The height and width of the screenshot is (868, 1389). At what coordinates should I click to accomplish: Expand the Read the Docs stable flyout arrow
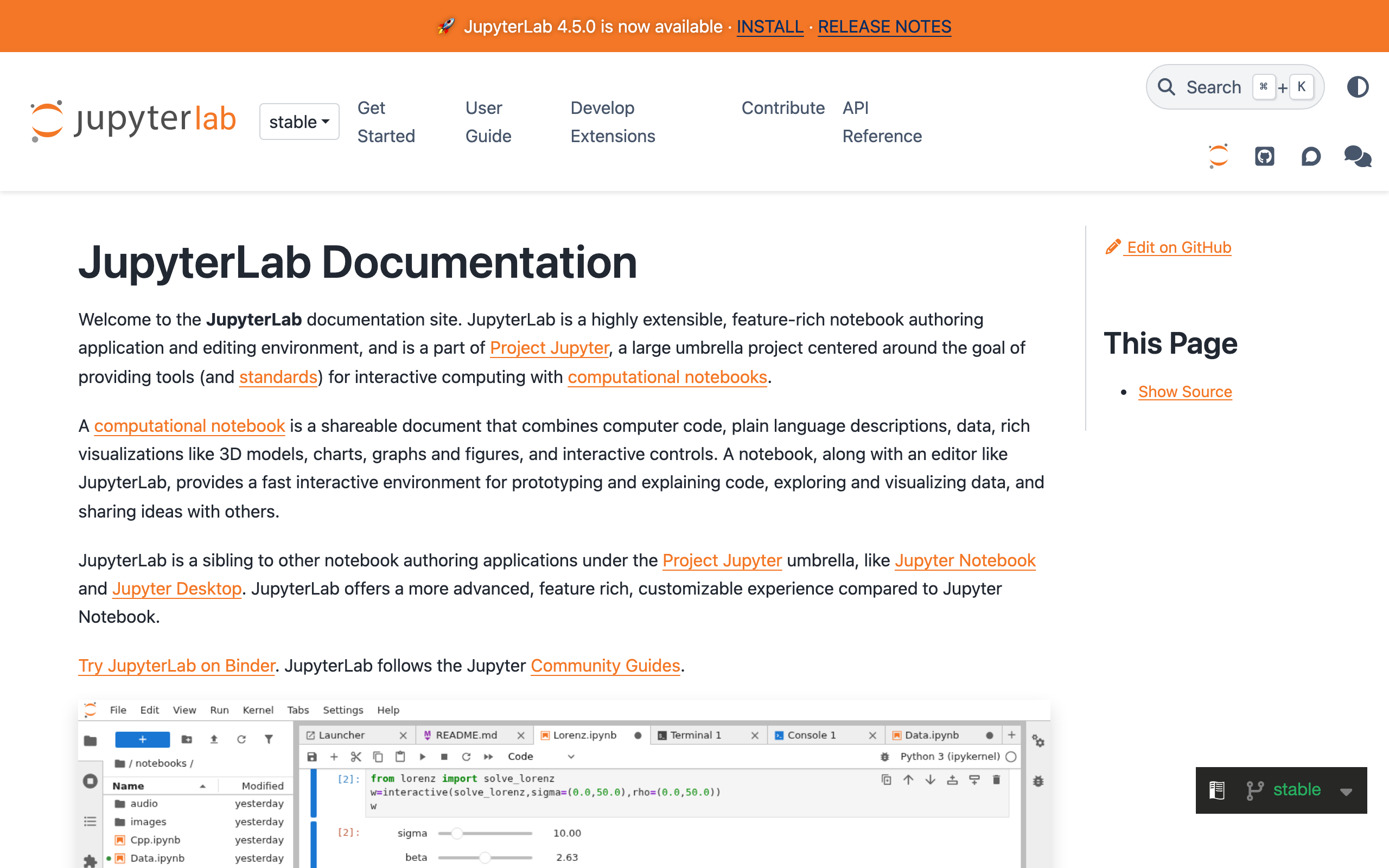(1346, 792)
